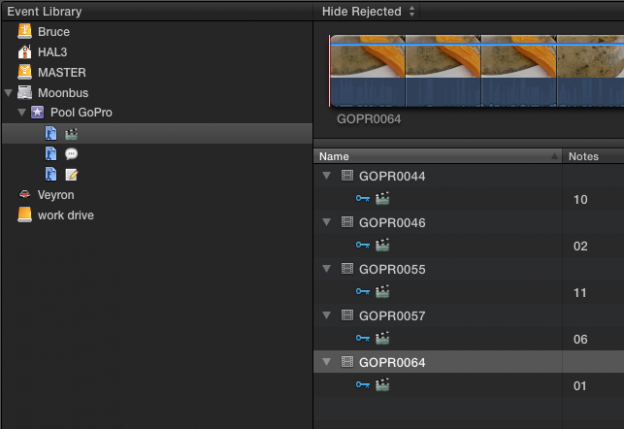Screen dimensions: 624x429
Task: Collapse the GOPR0044 clip row
Action: [x=326, y=176]
